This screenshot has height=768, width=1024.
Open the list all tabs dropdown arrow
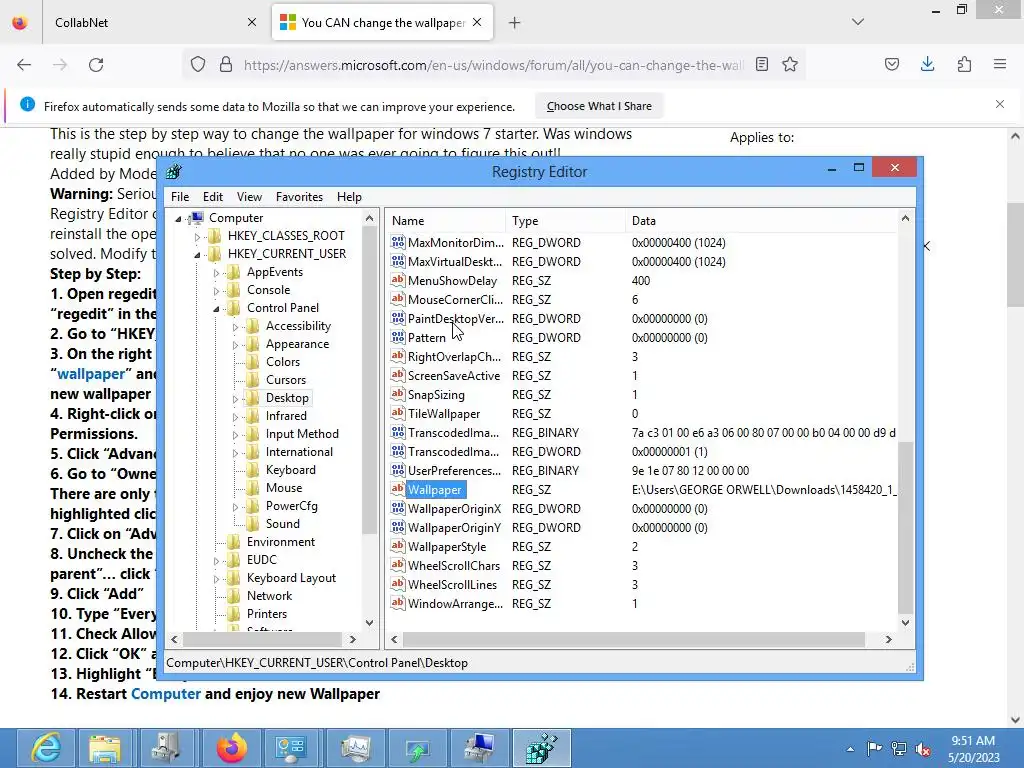(x=858, y=22)
